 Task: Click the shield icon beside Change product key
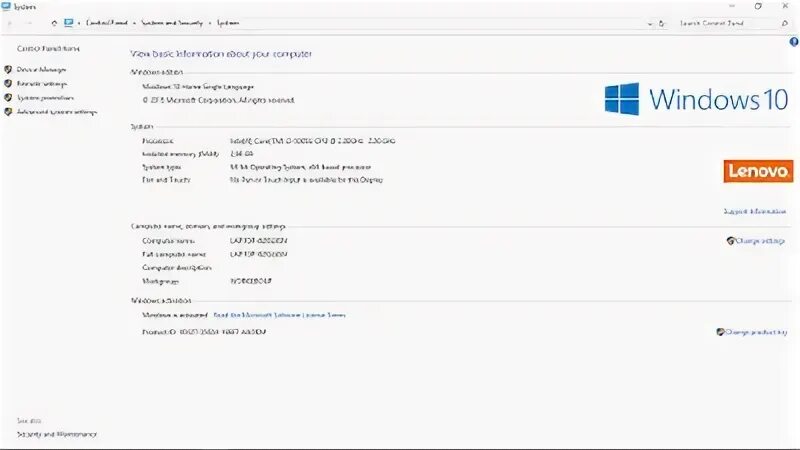720,332
